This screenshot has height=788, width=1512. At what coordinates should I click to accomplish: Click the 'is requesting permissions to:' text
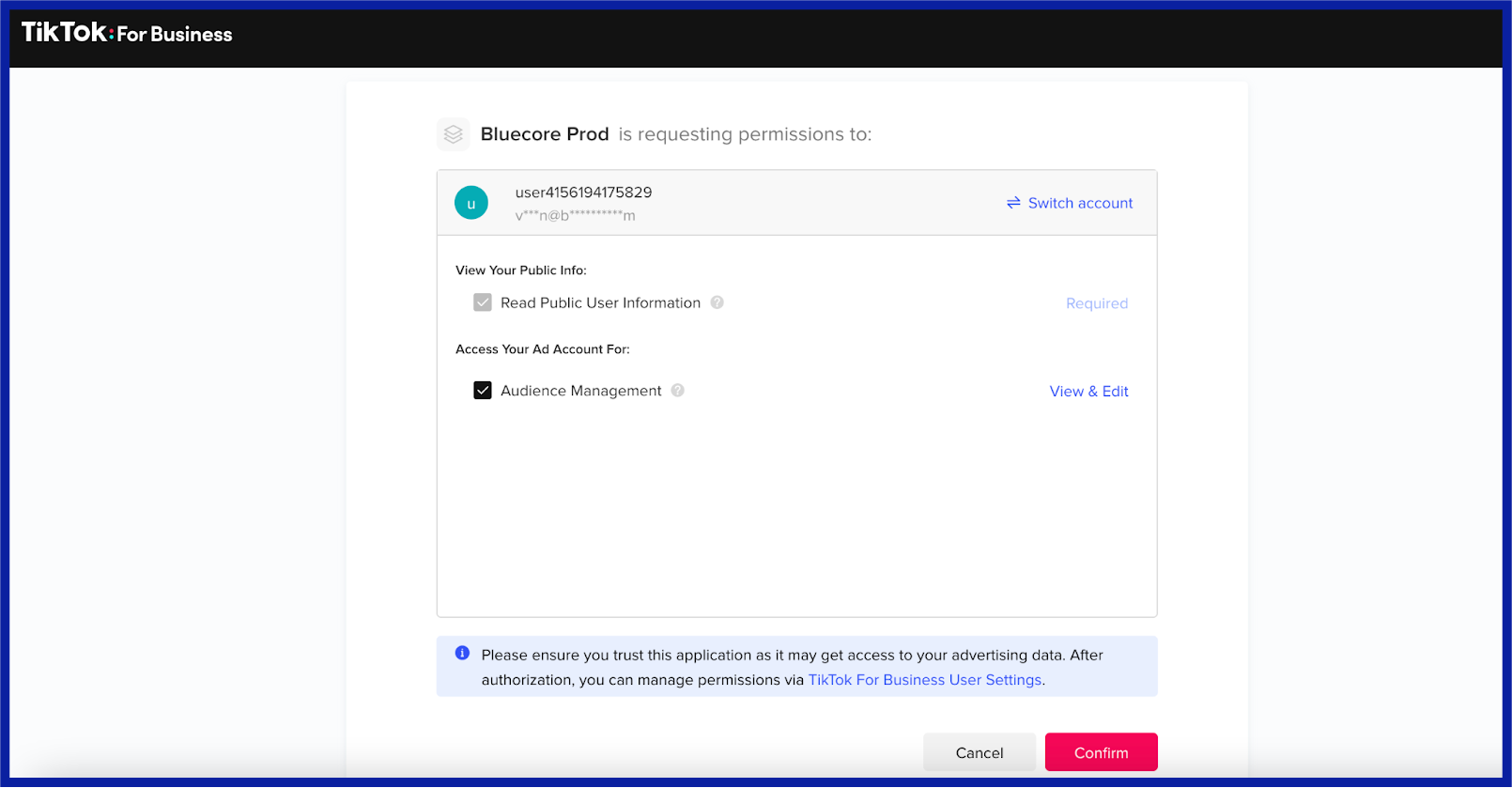pyautogui.click(x=745, y=134)
